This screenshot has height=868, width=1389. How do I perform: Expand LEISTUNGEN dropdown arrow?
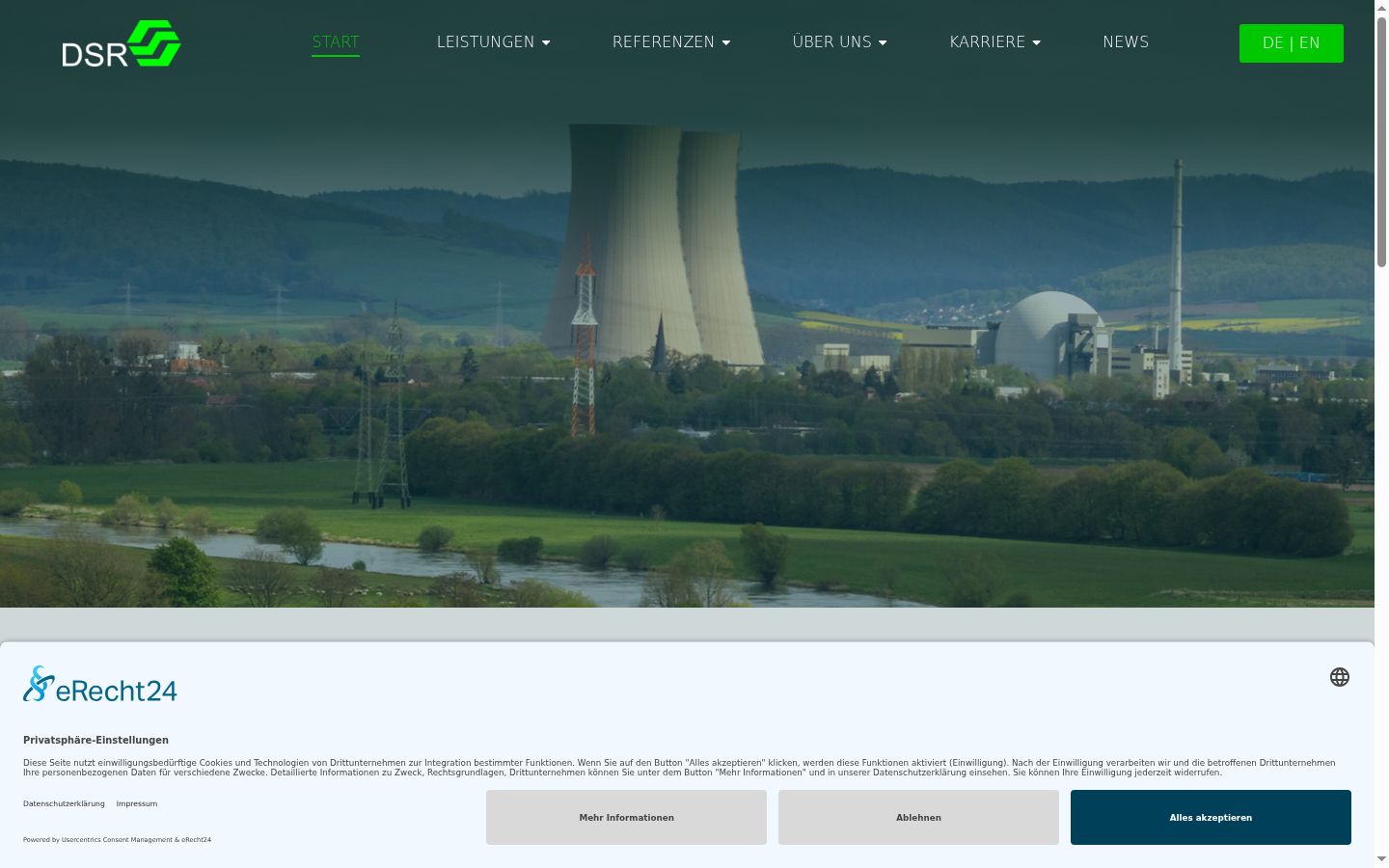(546, 42)
